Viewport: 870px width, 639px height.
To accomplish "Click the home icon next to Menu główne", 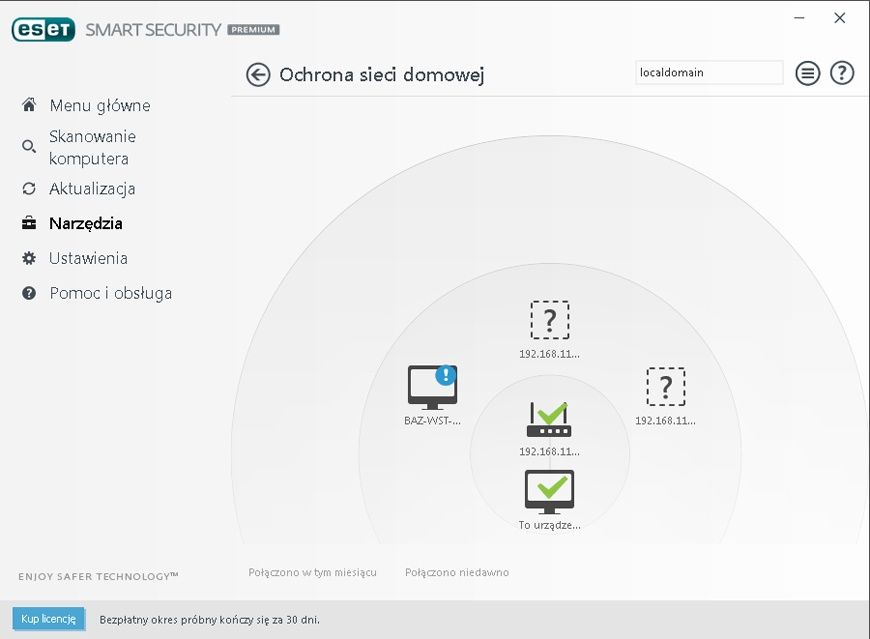I will pos(29,104).
